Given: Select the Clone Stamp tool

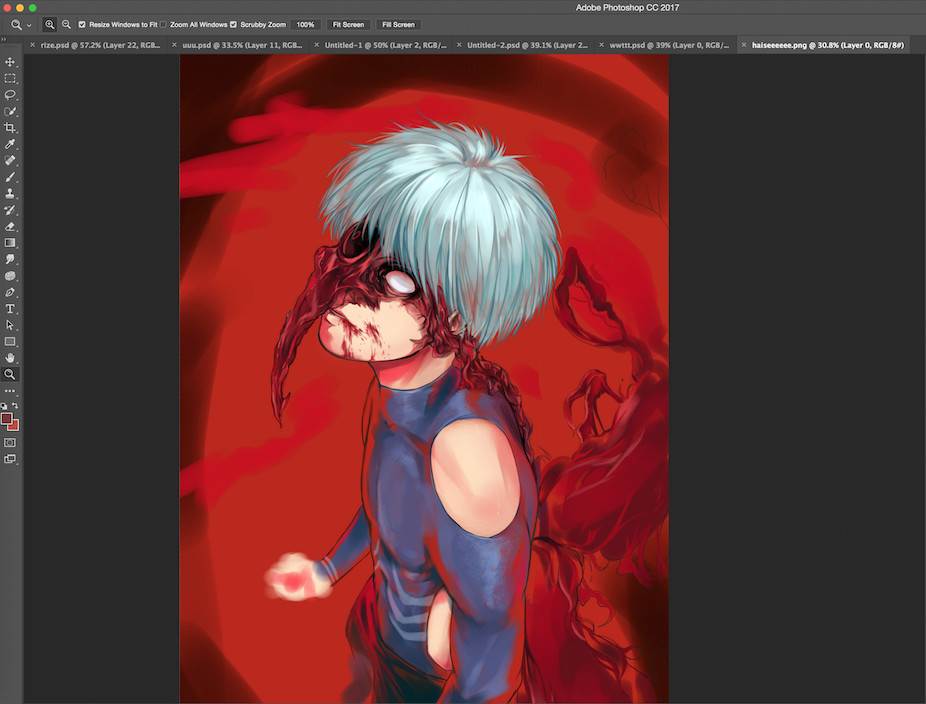Looking at the screenshot, I should click(10, 194).
